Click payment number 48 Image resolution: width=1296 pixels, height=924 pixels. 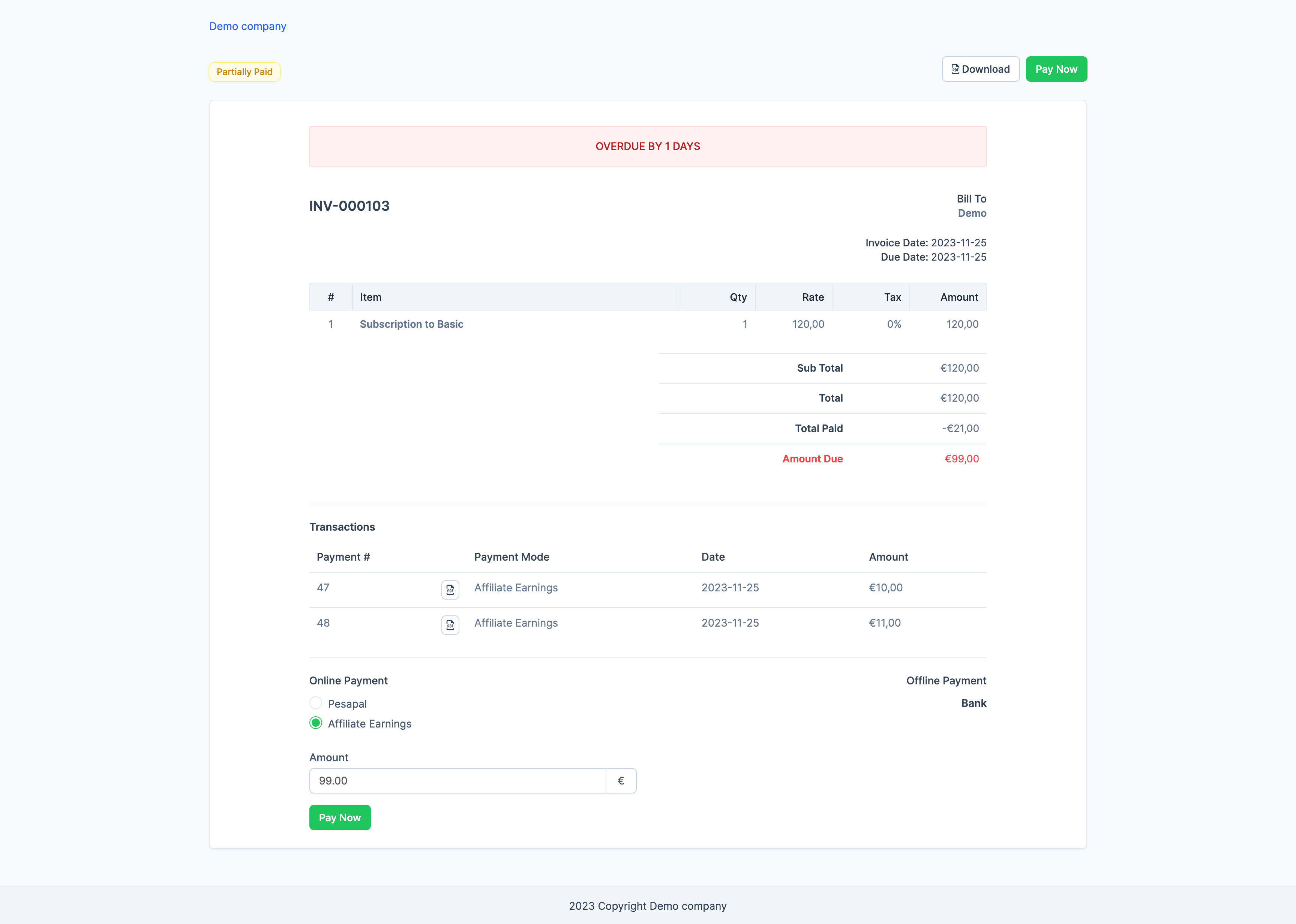point(323,623)
